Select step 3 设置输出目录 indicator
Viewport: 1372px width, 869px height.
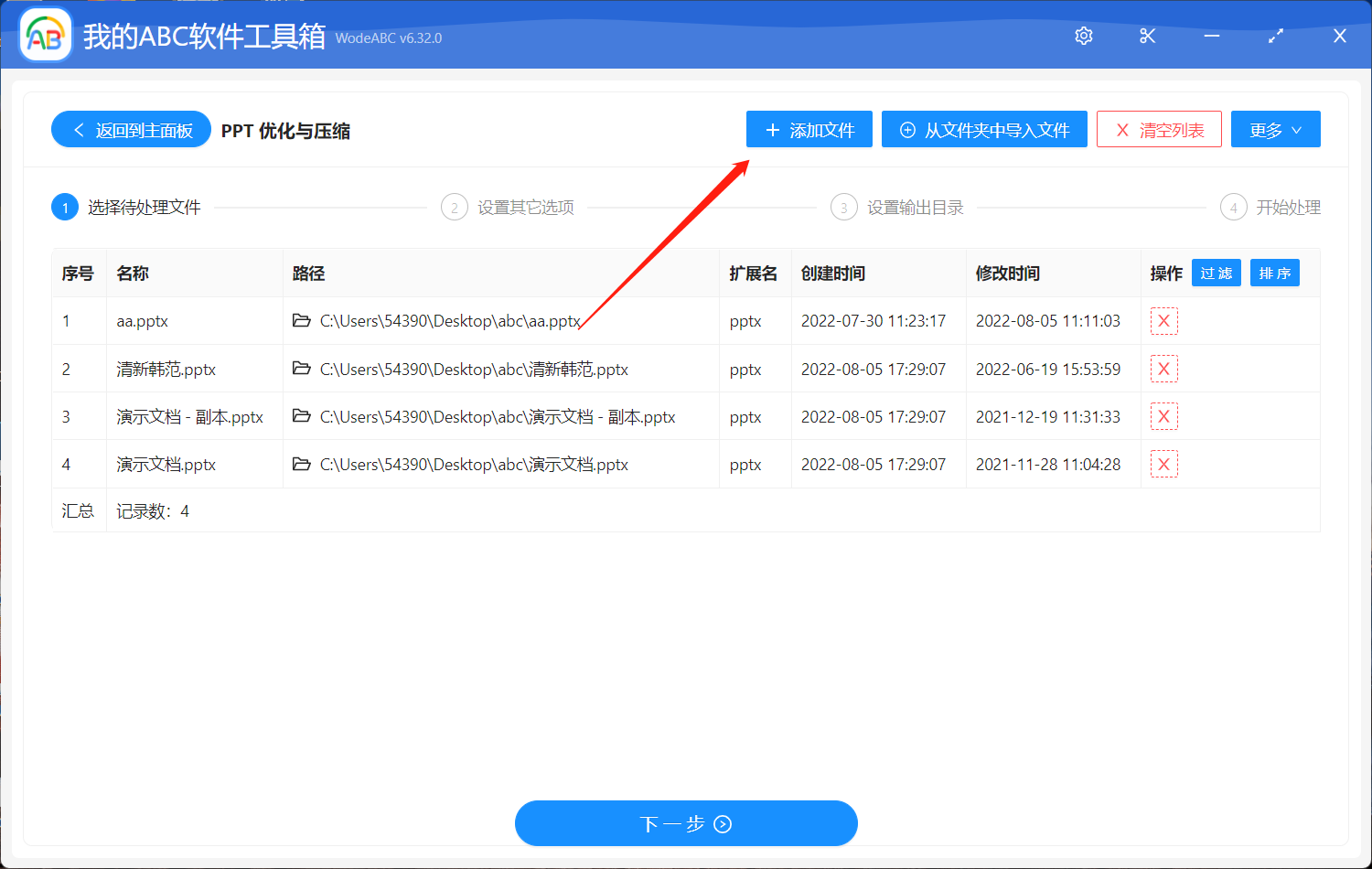(843, 207)
